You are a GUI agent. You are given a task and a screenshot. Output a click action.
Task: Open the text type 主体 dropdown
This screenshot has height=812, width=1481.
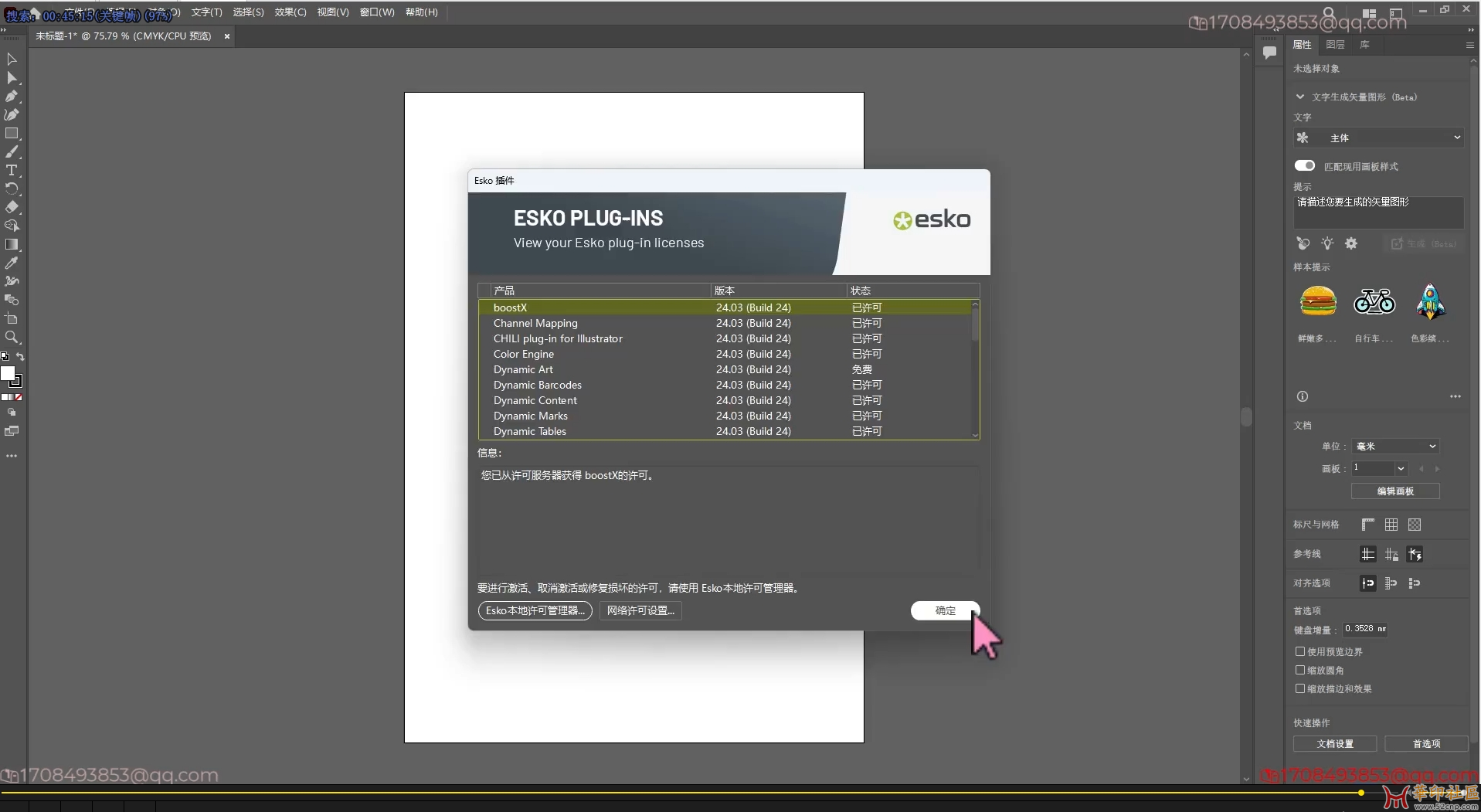pos(1379,138)
